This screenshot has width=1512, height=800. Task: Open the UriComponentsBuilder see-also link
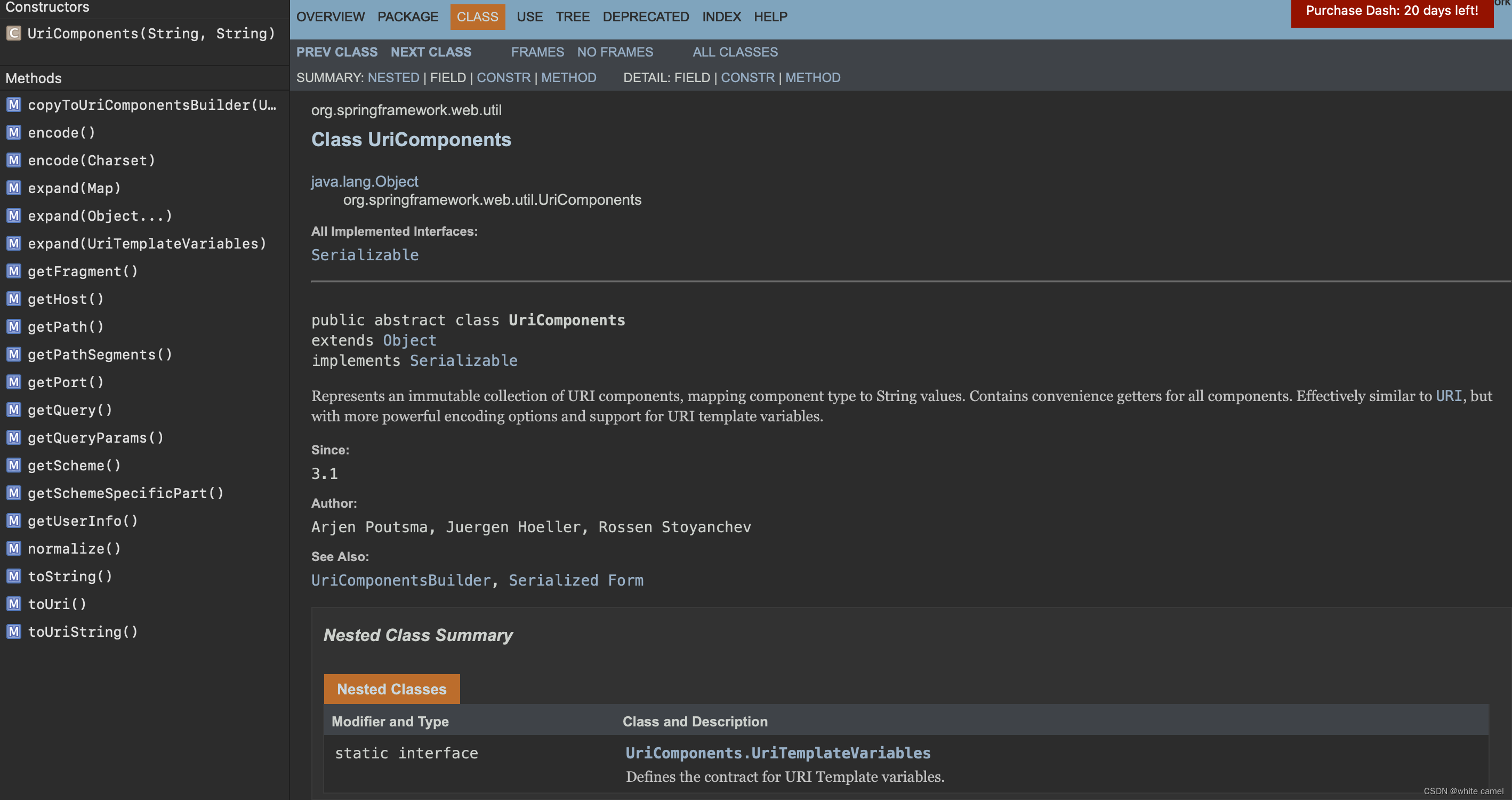(400, 580)
